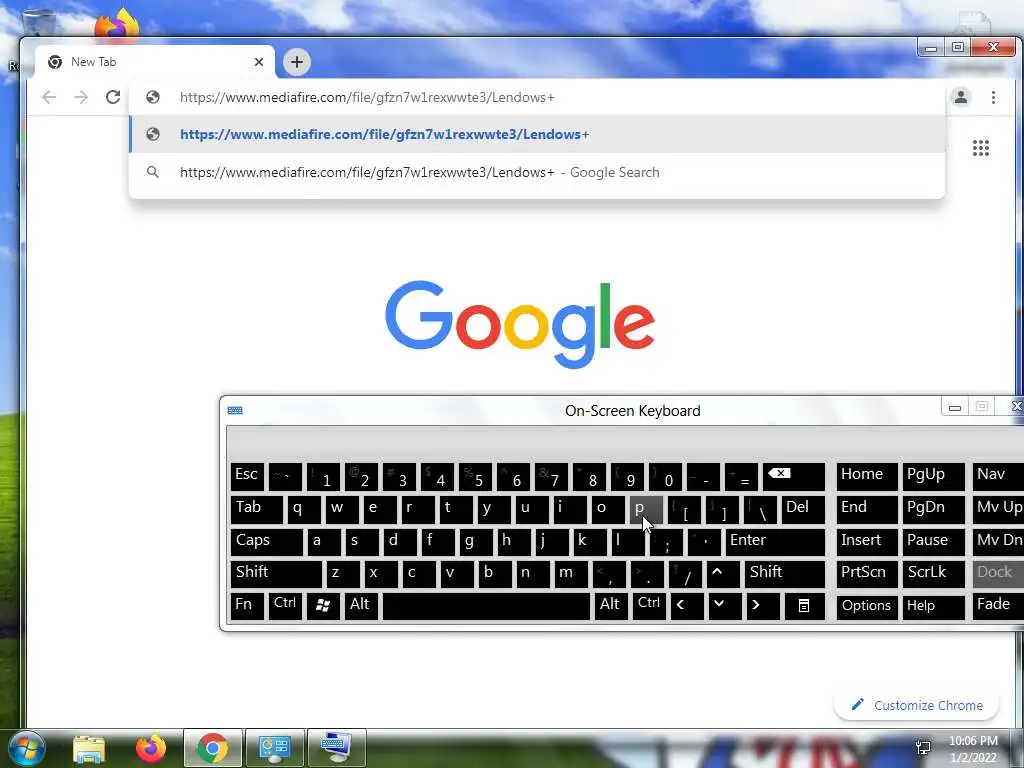Click the Help key on keyboard
Viewport: 1024px width, 768px height.
[x=933, y=606]
